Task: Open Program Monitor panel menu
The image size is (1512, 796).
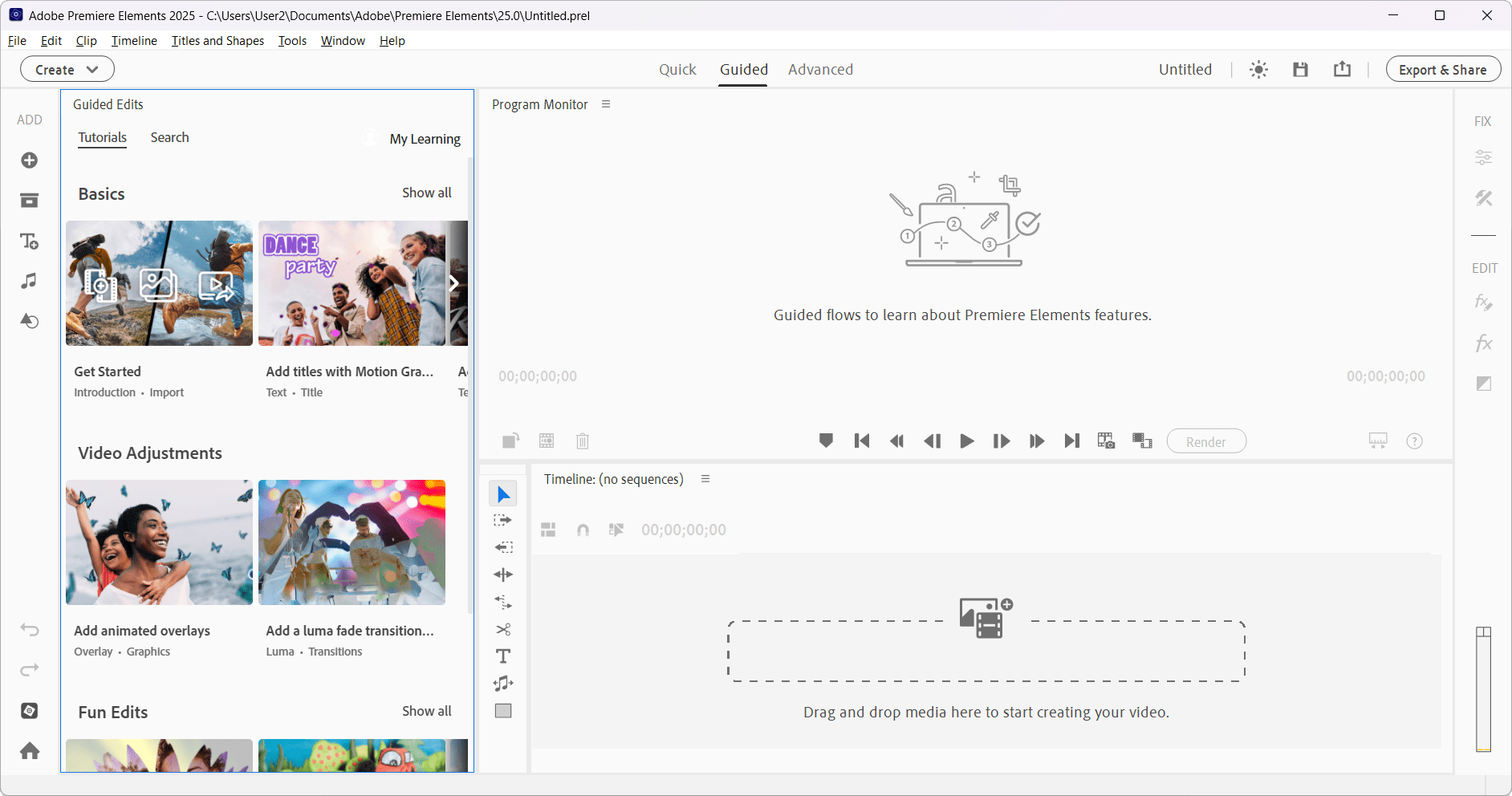Action: [x=606, y=104]
